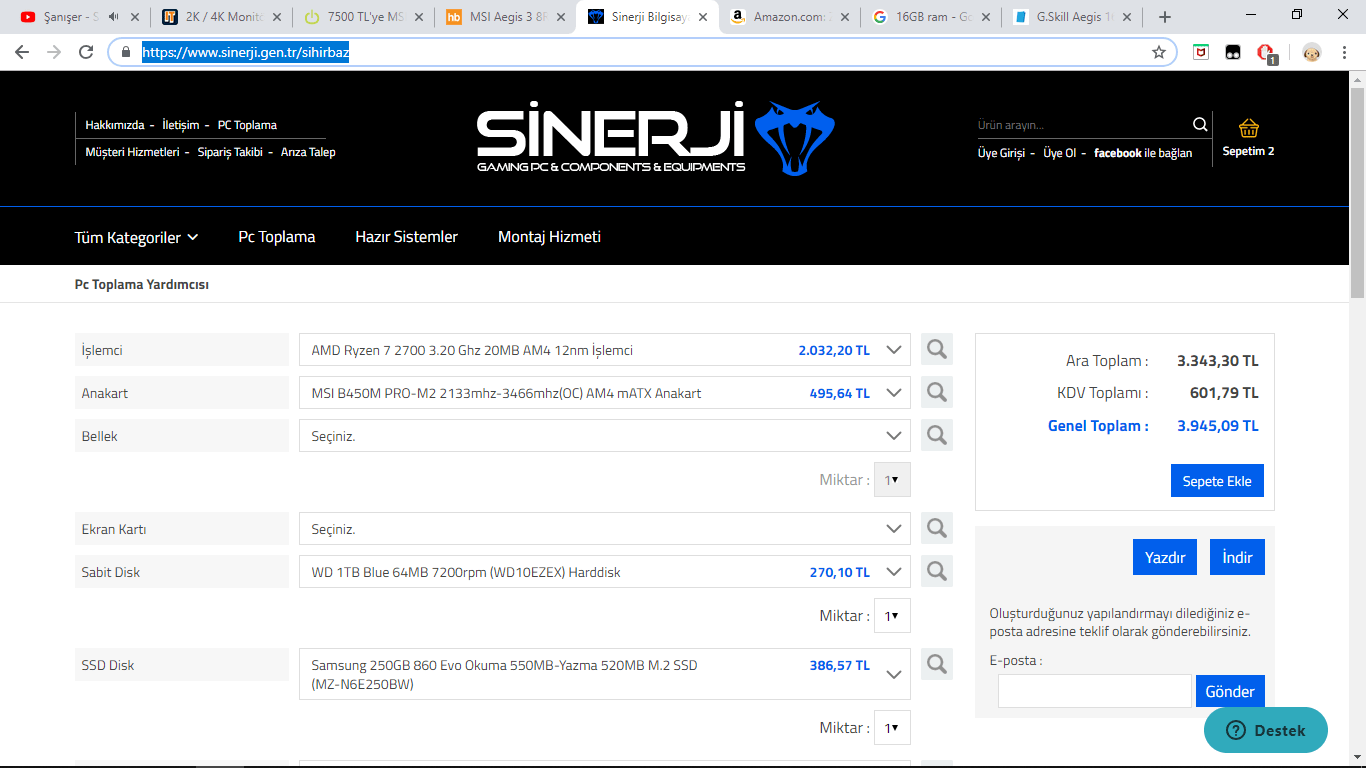
Task: Open Pc Toplama in the navigation bar
Action: pos(277,237)
